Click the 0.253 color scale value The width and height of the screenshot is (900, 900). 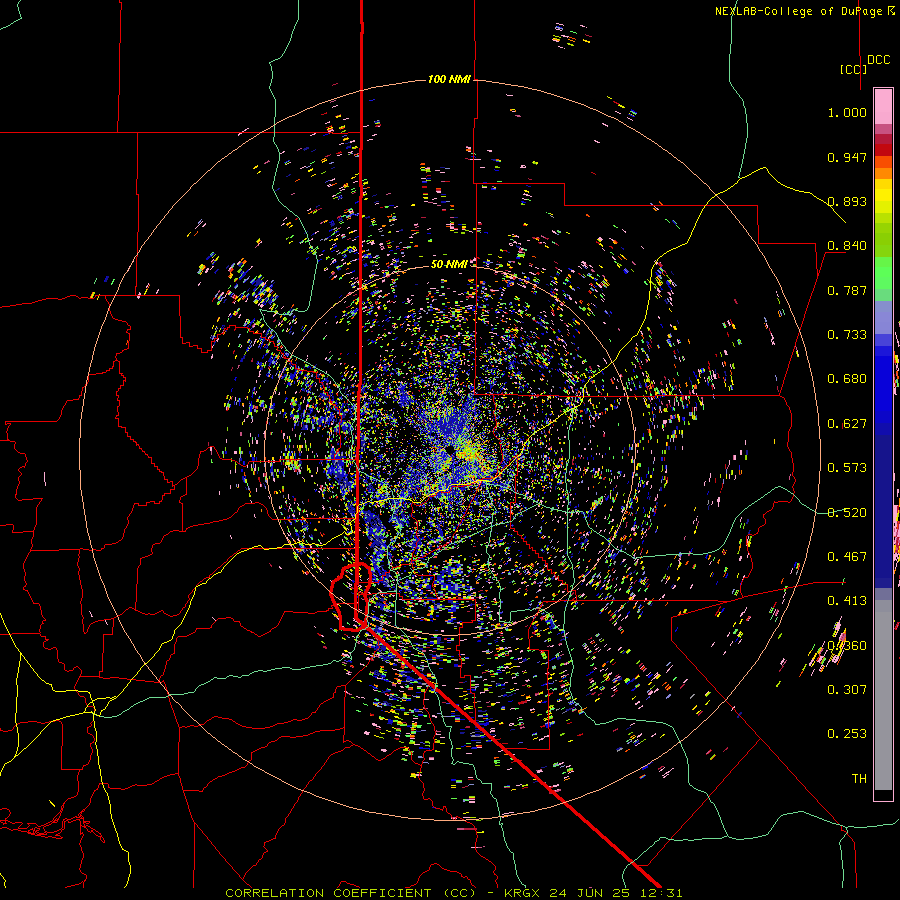tap(847, 734)
